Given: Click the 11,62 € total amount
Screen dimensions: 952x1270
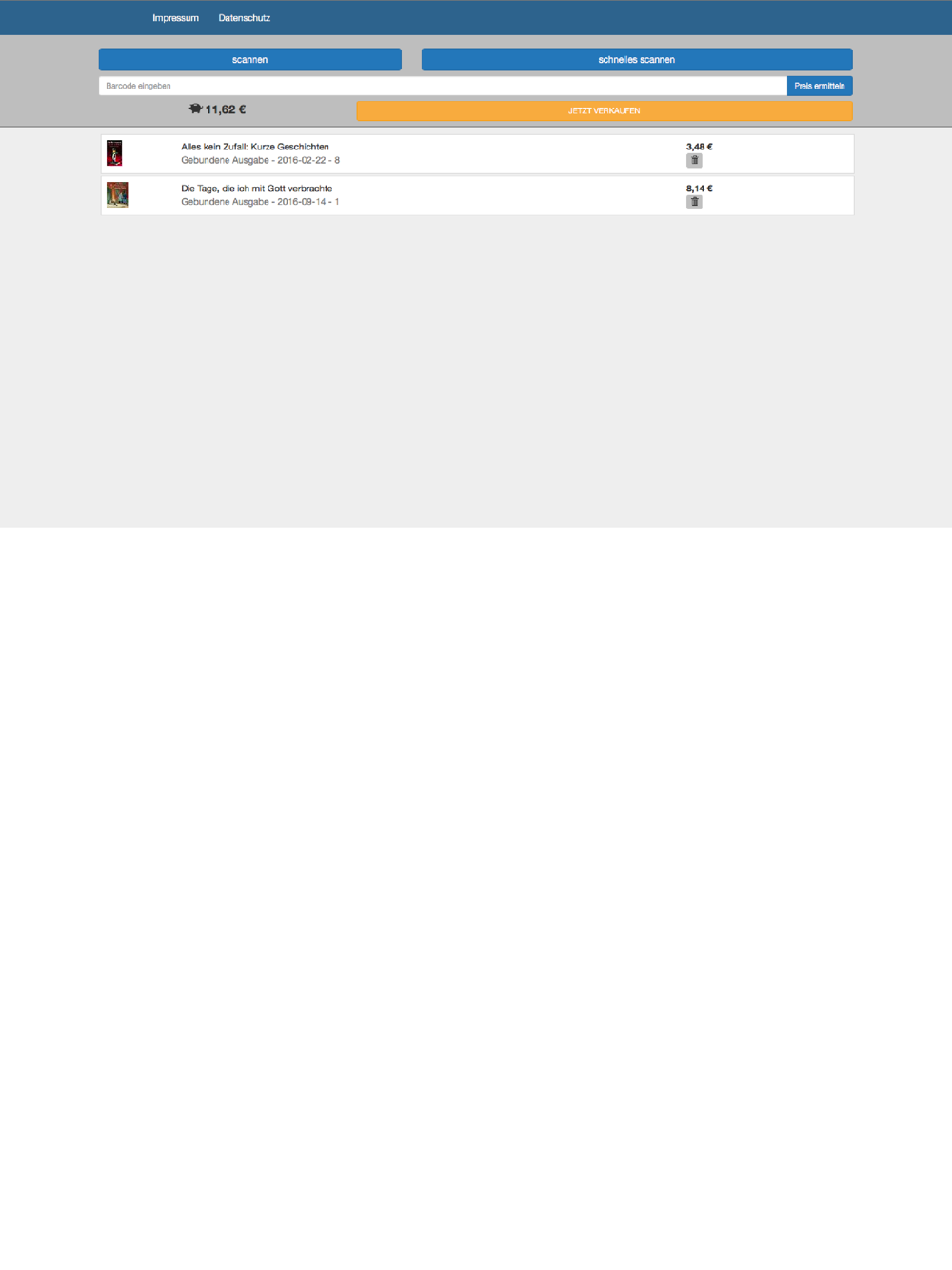Looking at the screenshot, I should (x=226, y=109).
